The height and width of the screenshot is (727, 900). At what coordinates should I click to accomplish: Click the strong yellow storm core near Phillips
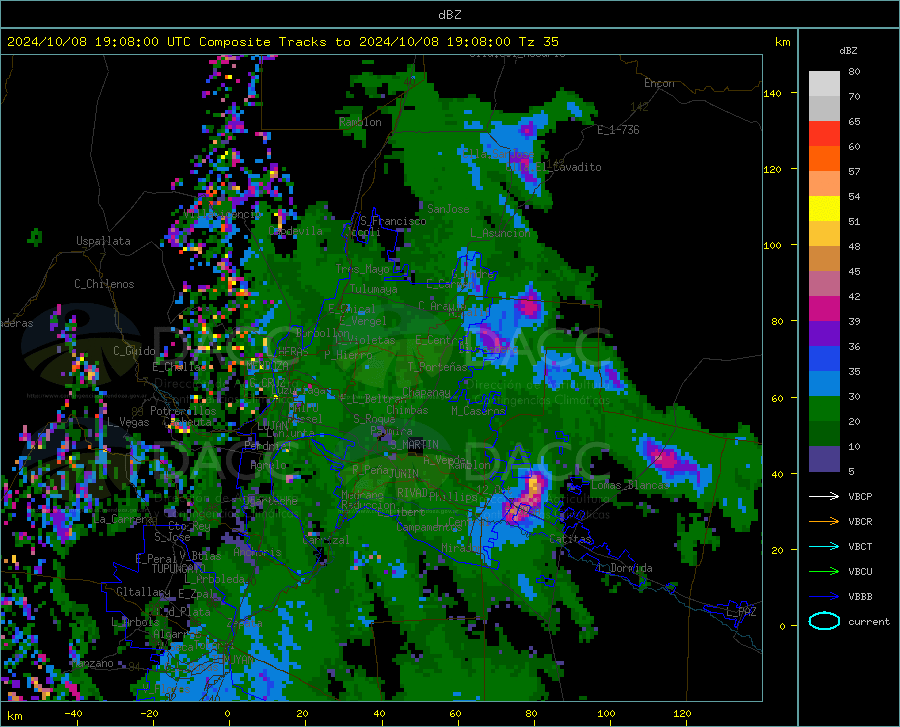[535, 487]
